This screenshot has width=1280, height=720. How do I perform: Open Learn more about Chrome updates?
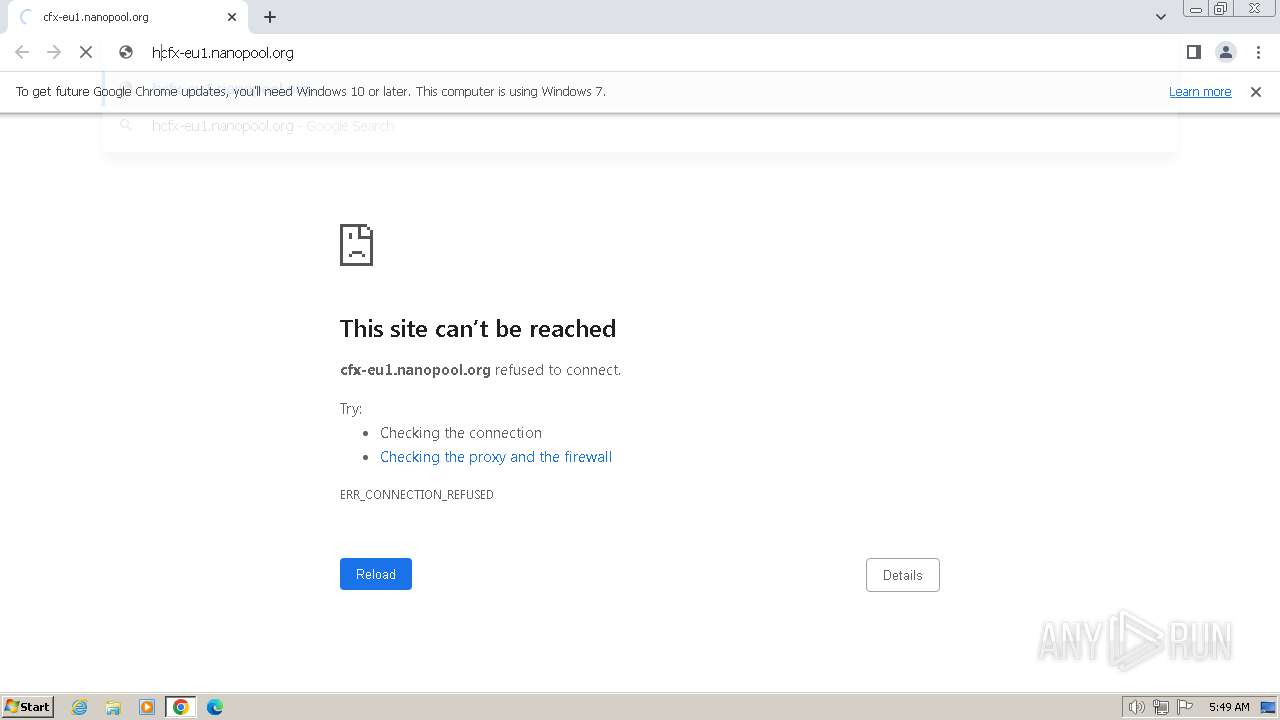click(1200, 91)
